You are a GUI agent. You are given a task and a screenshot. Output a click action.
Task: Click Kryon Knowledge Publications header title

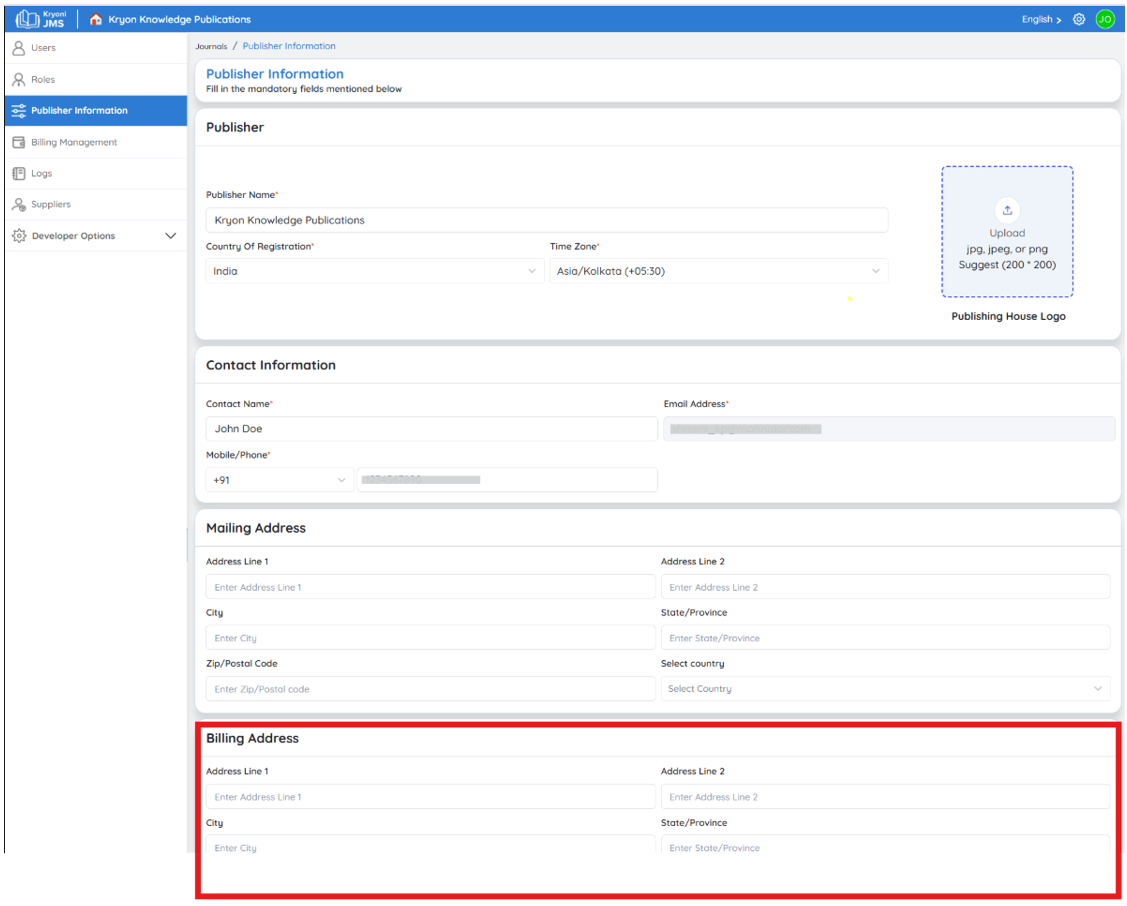tap(180, 19)
